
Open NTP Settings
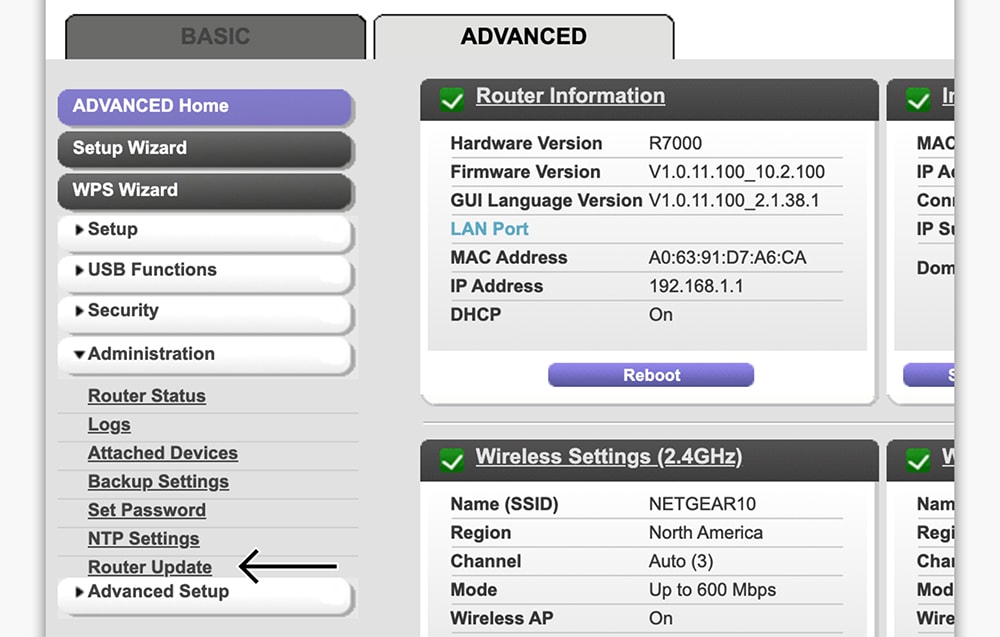[x=143, y=539]
